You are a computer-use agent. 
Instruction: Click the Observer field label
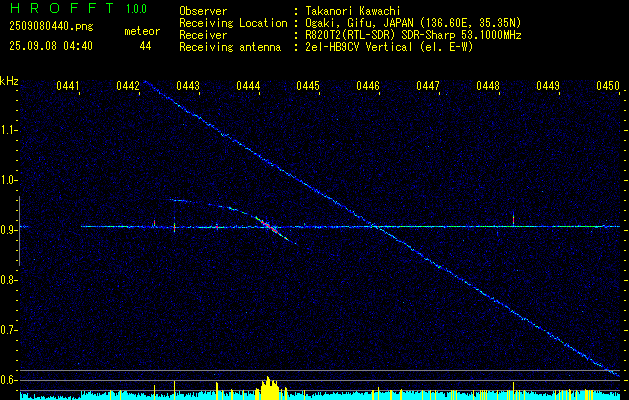click(x=203, y=11)
